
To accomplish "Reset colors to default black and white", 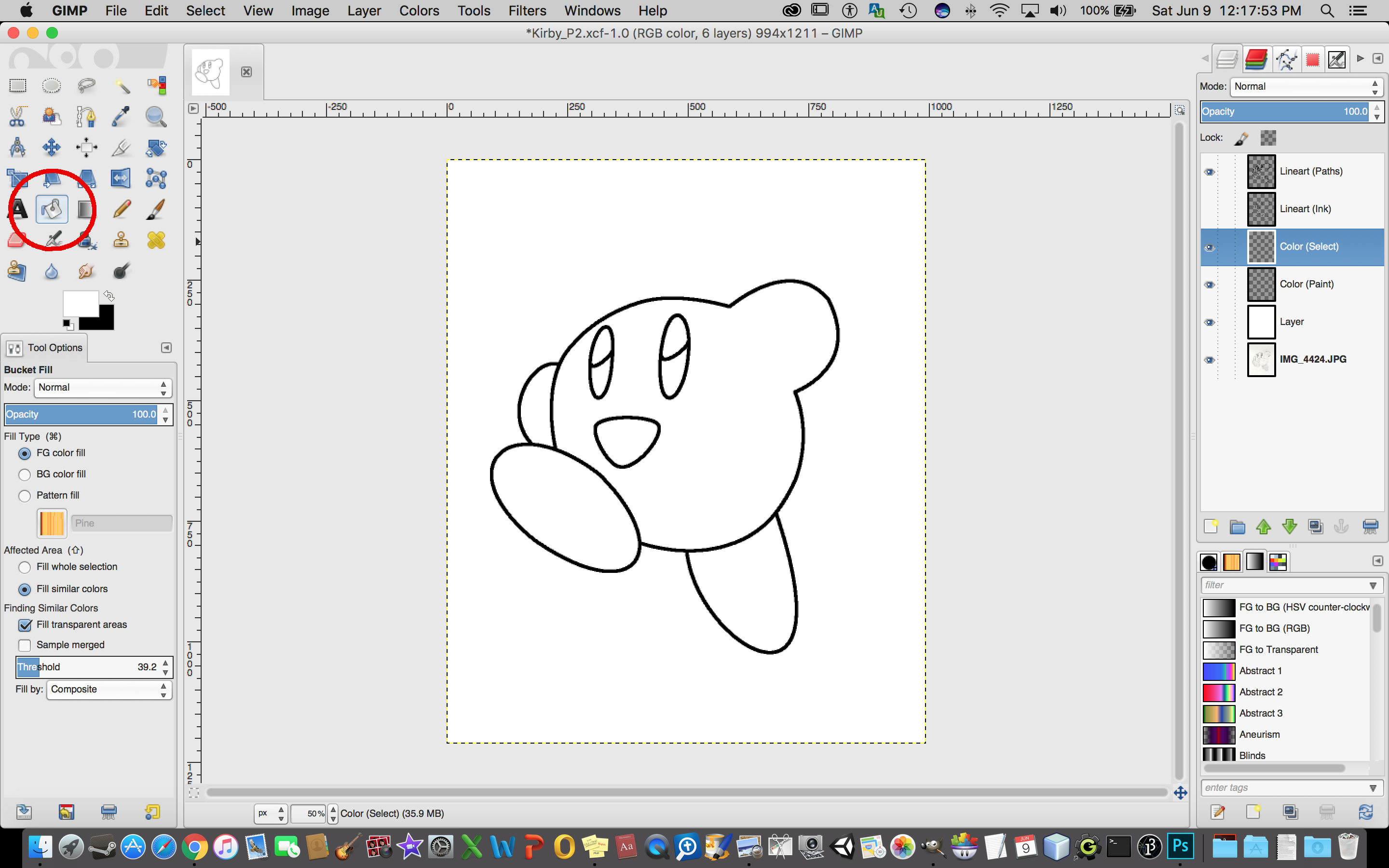I will pos(68,325).
